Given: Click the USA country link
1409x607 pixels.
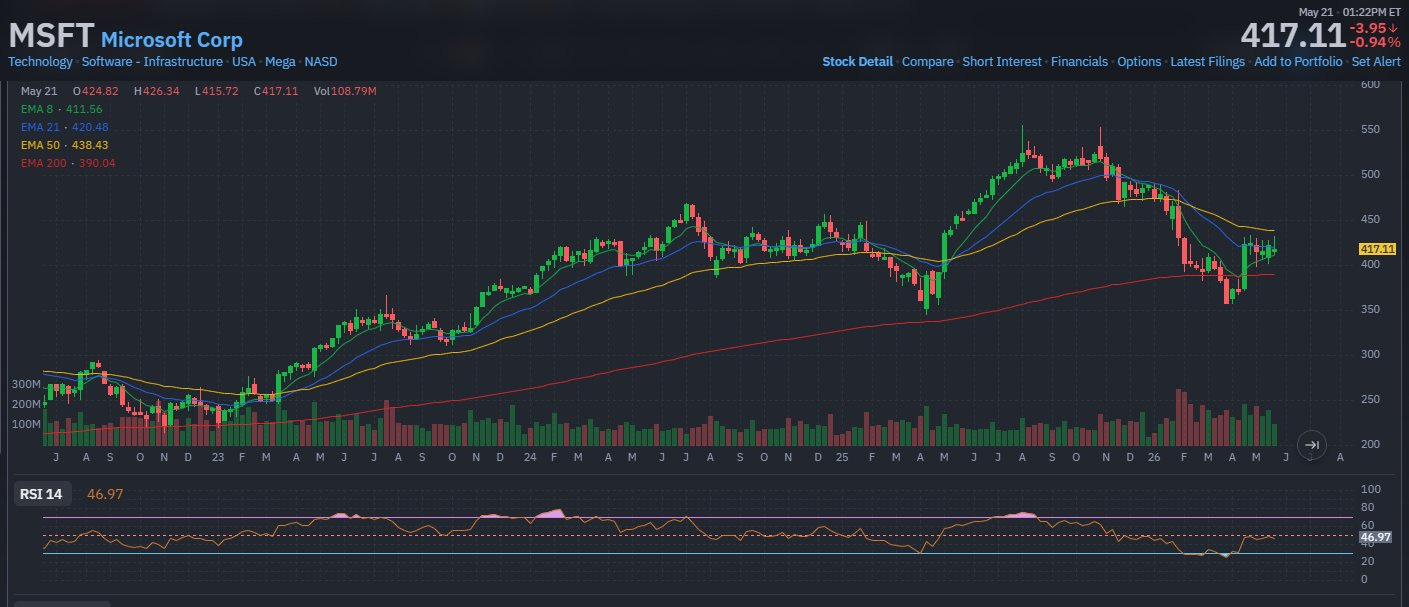Looking at the screenshot, I should [x=244, y=62].
